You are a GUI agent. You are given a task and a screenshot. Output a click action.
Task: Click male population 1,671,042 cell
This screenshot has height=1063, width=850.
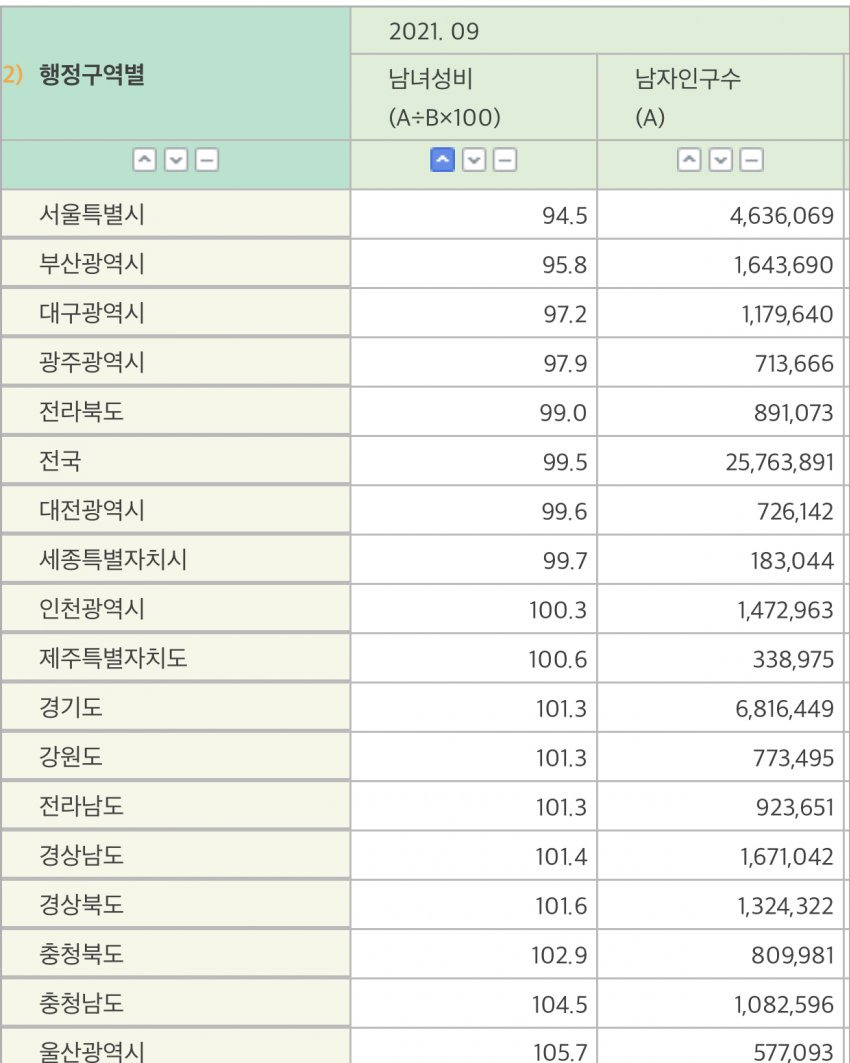coord(786,857)
